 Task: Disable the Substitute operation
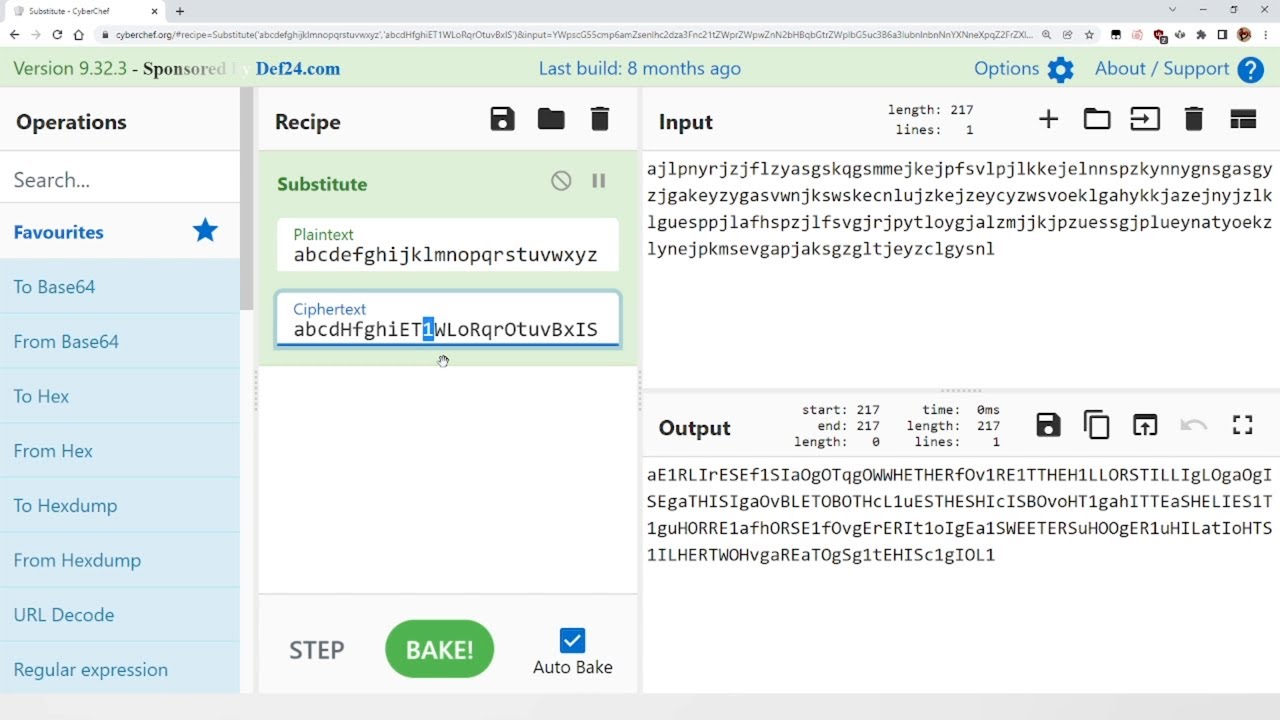[561, 181]
